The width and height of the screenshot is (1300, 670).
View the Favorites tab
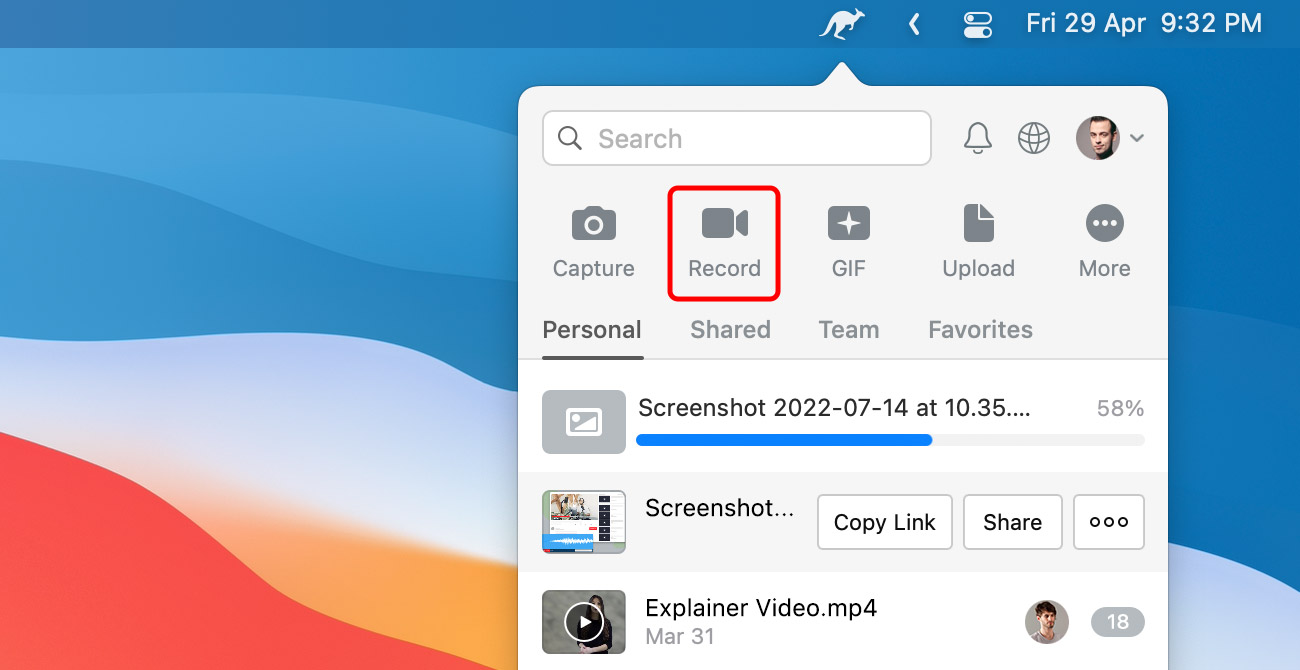980,329
